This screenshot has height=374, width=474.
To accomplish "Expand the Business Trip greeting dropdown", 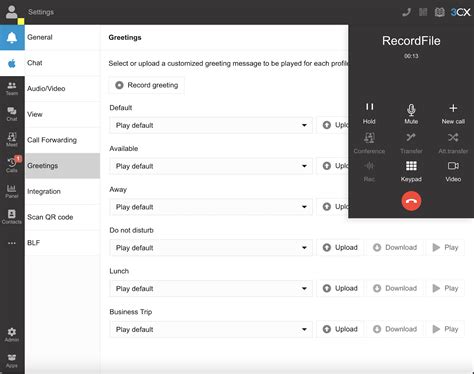I will click(x=211, y=329).
